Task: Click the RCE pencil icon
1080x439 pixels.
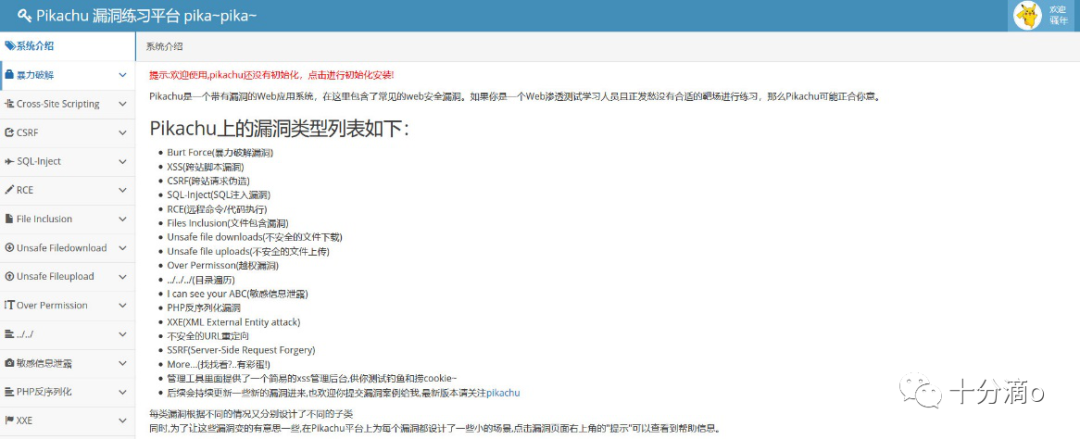Action: coord(10,190)
